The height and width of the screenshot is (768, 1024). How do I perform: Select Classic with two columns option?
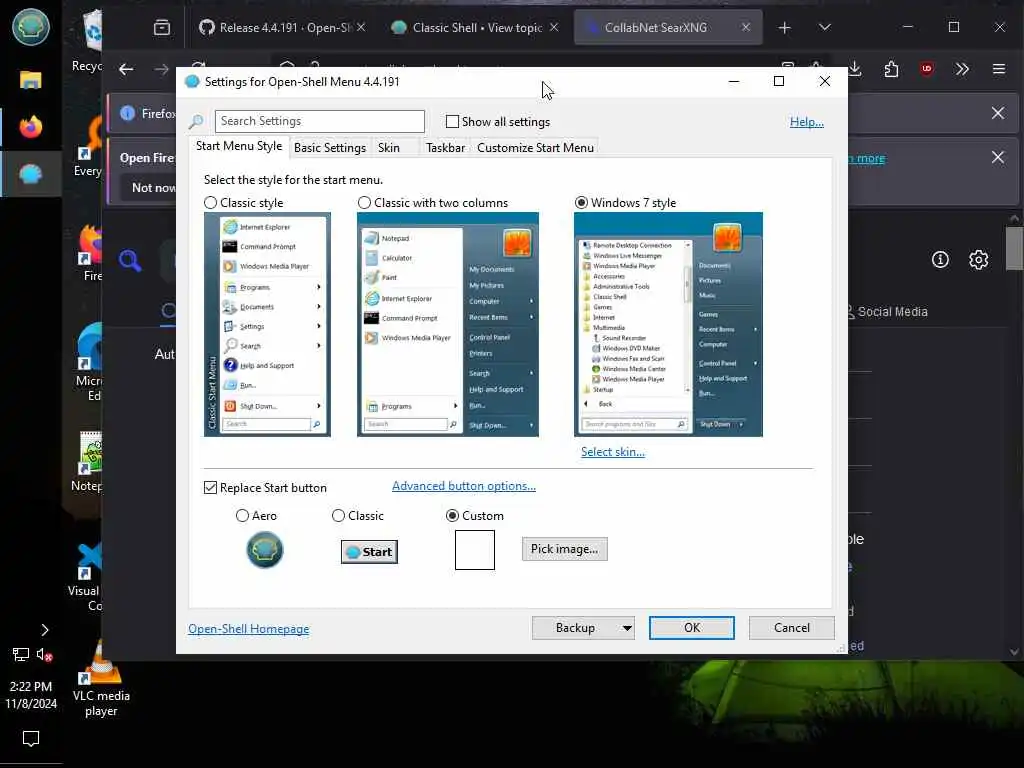tap(364, 203)
